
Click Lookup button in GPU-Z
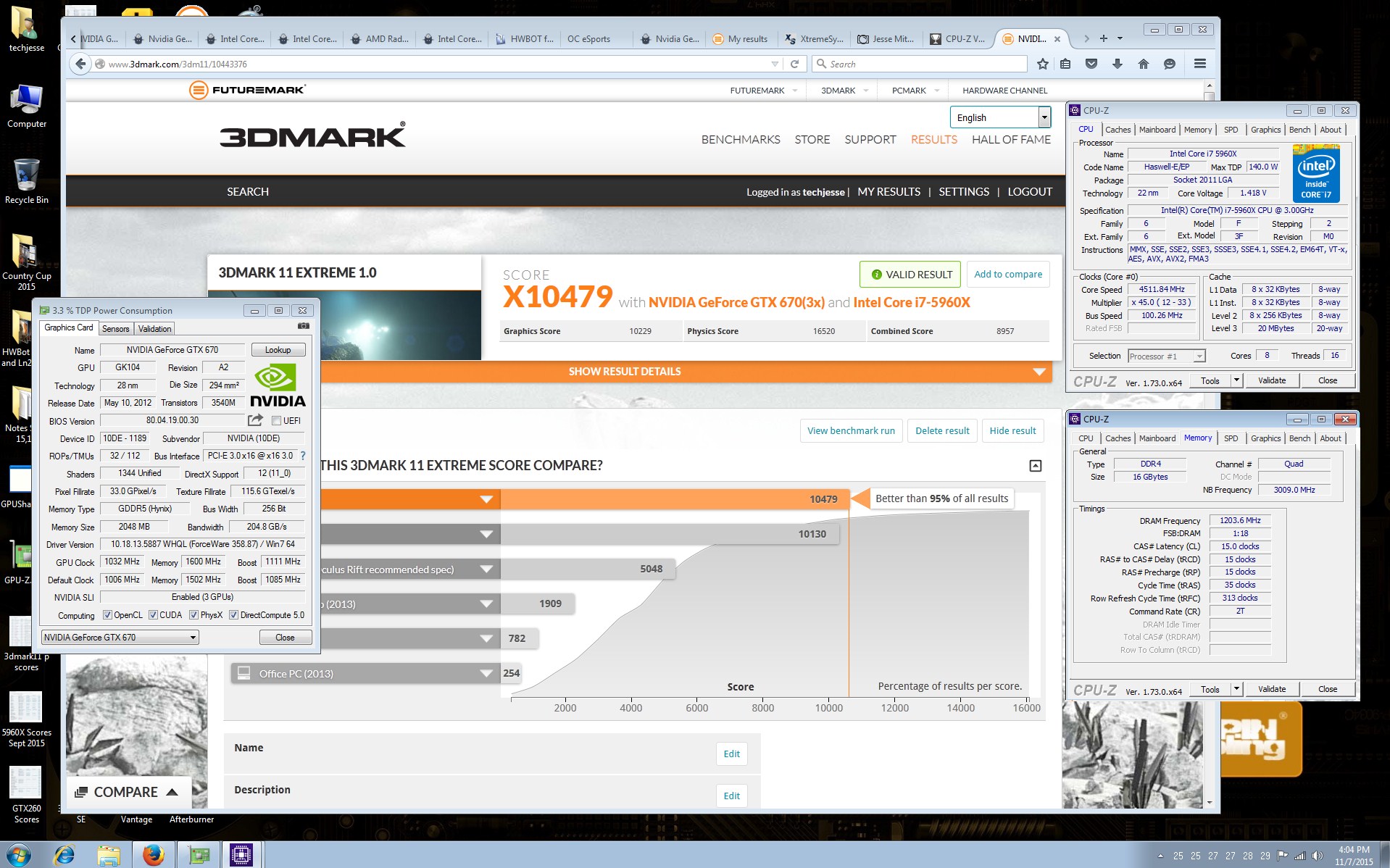point(278,350)
